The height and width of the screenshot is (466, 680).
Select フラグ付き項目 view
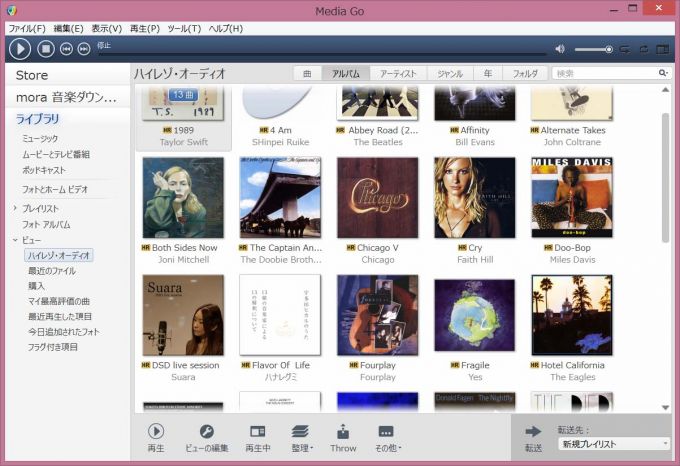click(52, 347)
